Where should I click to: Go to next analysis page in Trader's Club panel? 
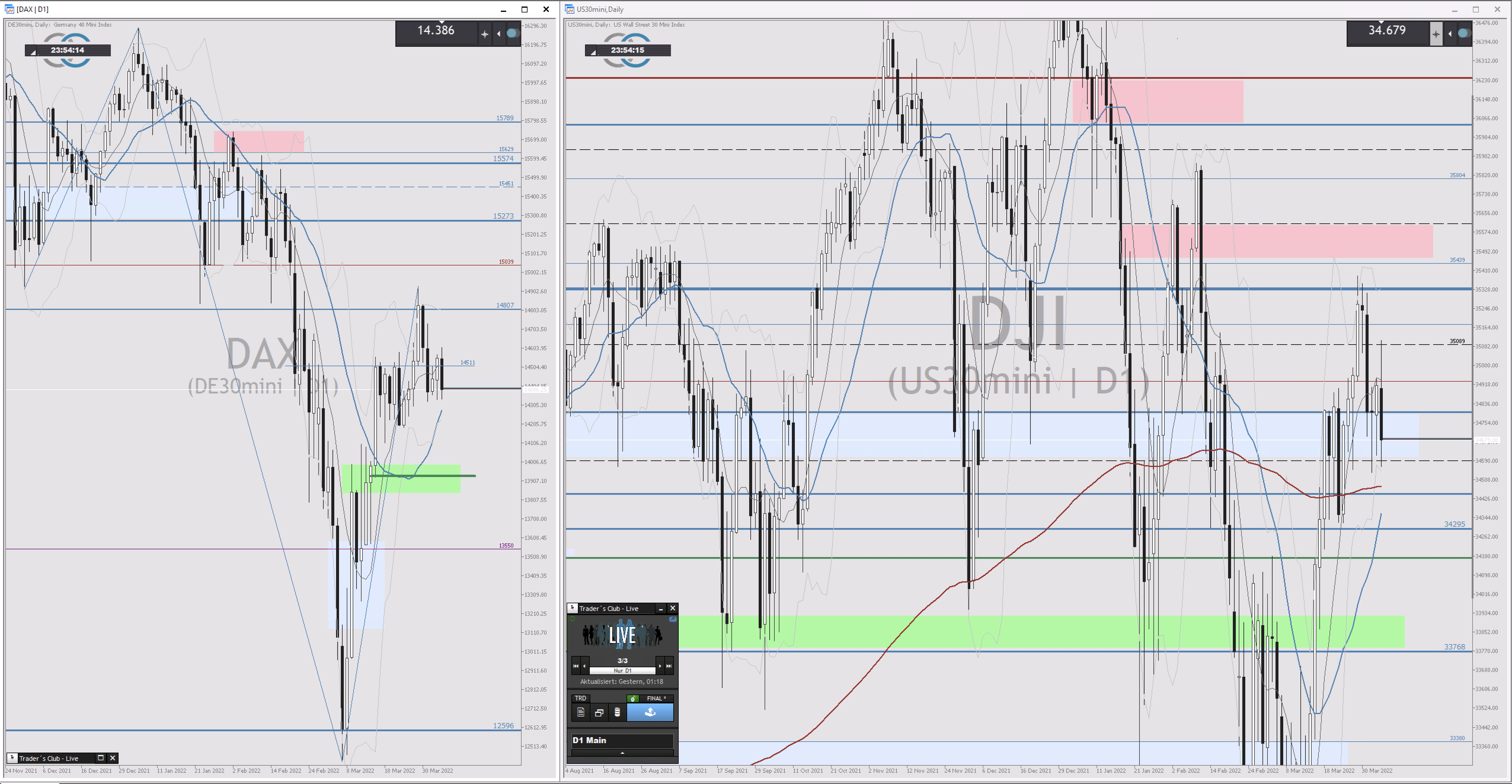pos(660,665)
